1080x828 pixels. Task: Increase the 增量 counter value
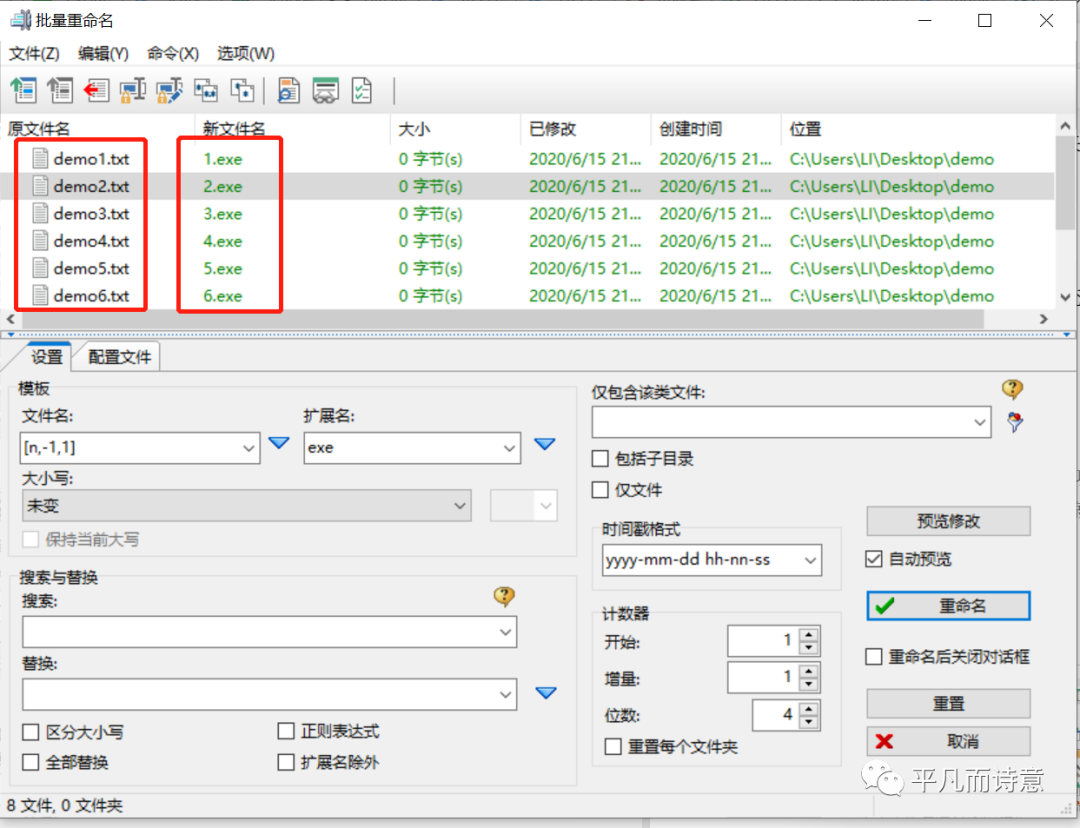pyautogui.click(x=809, y=671)
